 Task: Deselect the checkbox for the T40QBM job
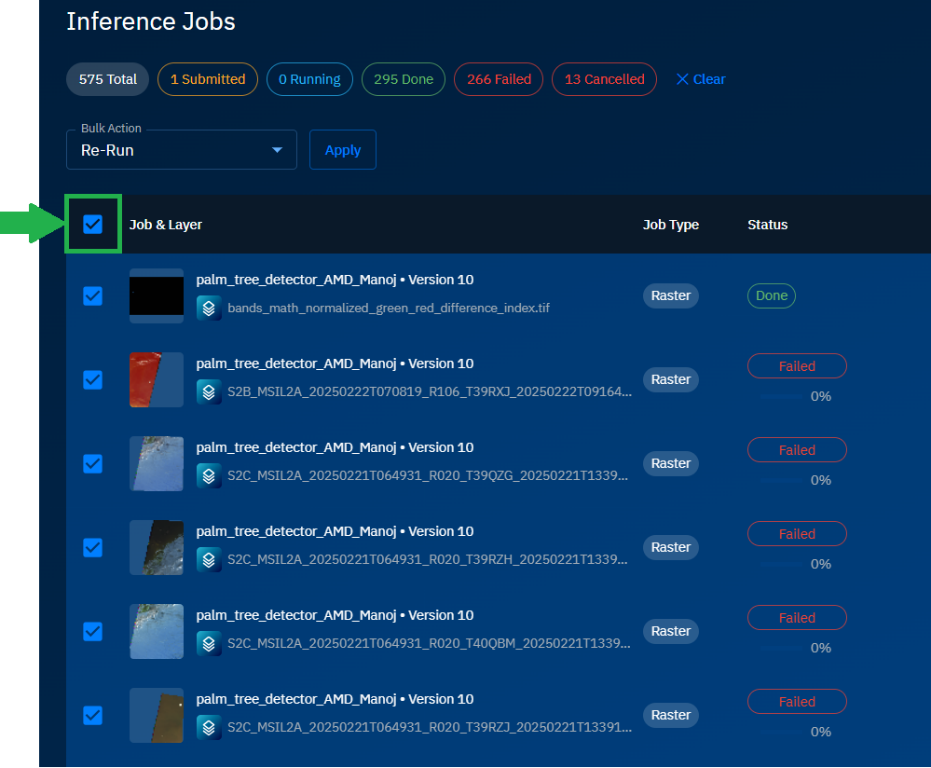[93, 631]
